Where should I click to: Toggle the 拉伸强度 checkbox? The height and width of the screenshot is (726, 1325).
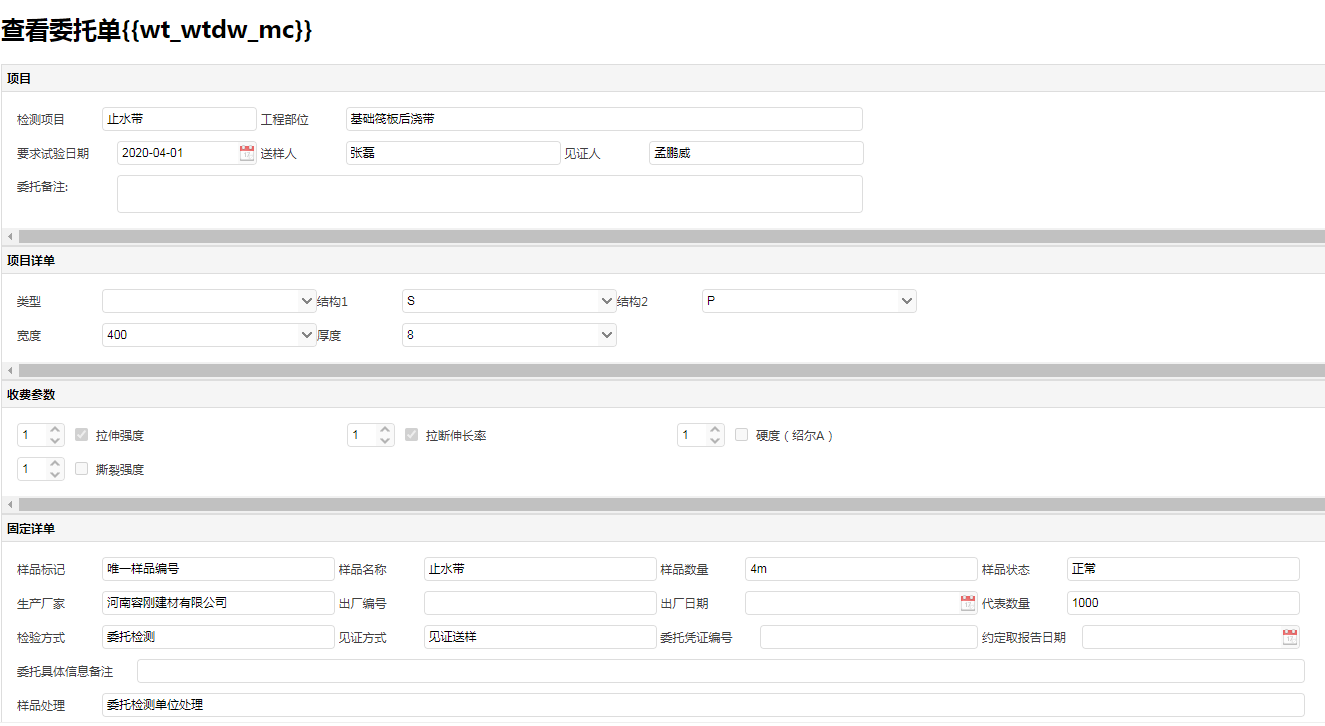82,435
